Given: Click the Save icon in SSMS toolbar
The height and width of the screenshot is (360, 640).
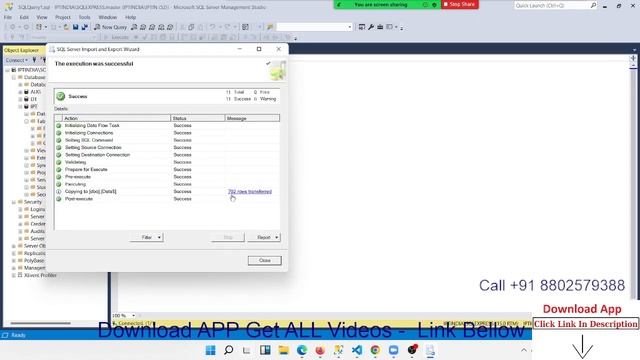Looking at the screenshot, I should (76, 27).
